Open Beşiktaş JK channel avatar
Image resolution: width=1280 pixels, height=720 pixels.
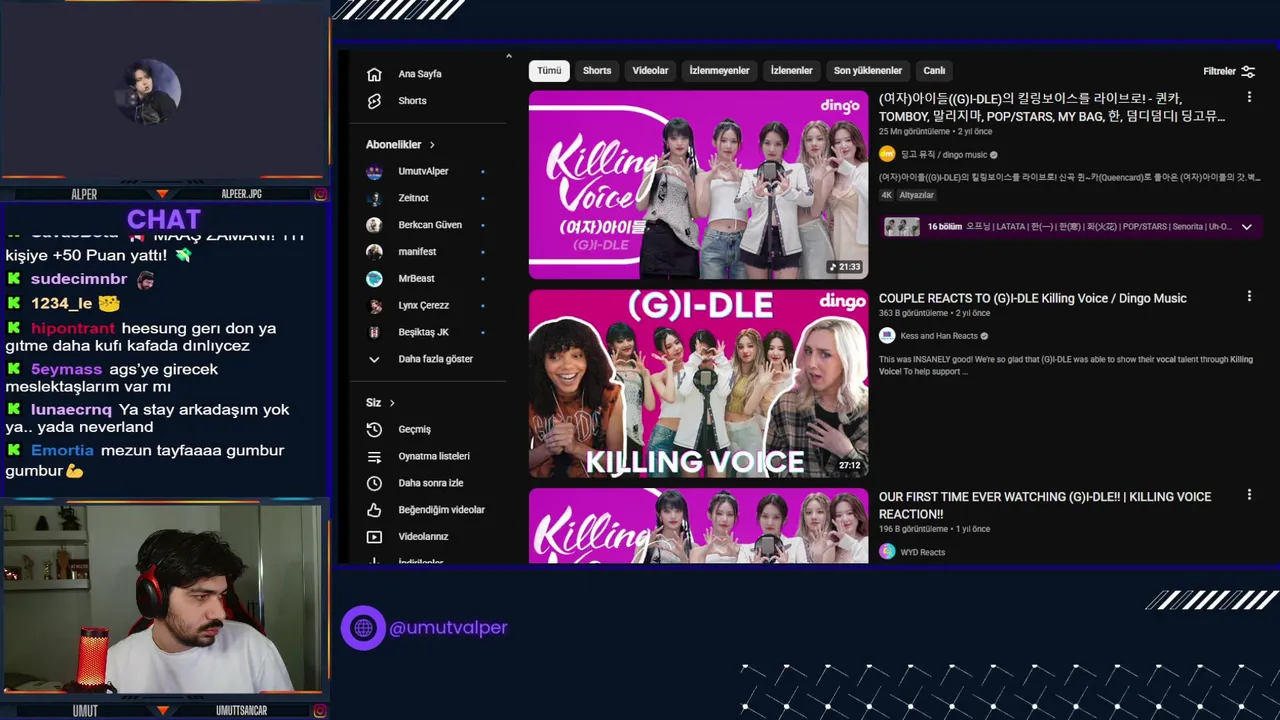374,332
